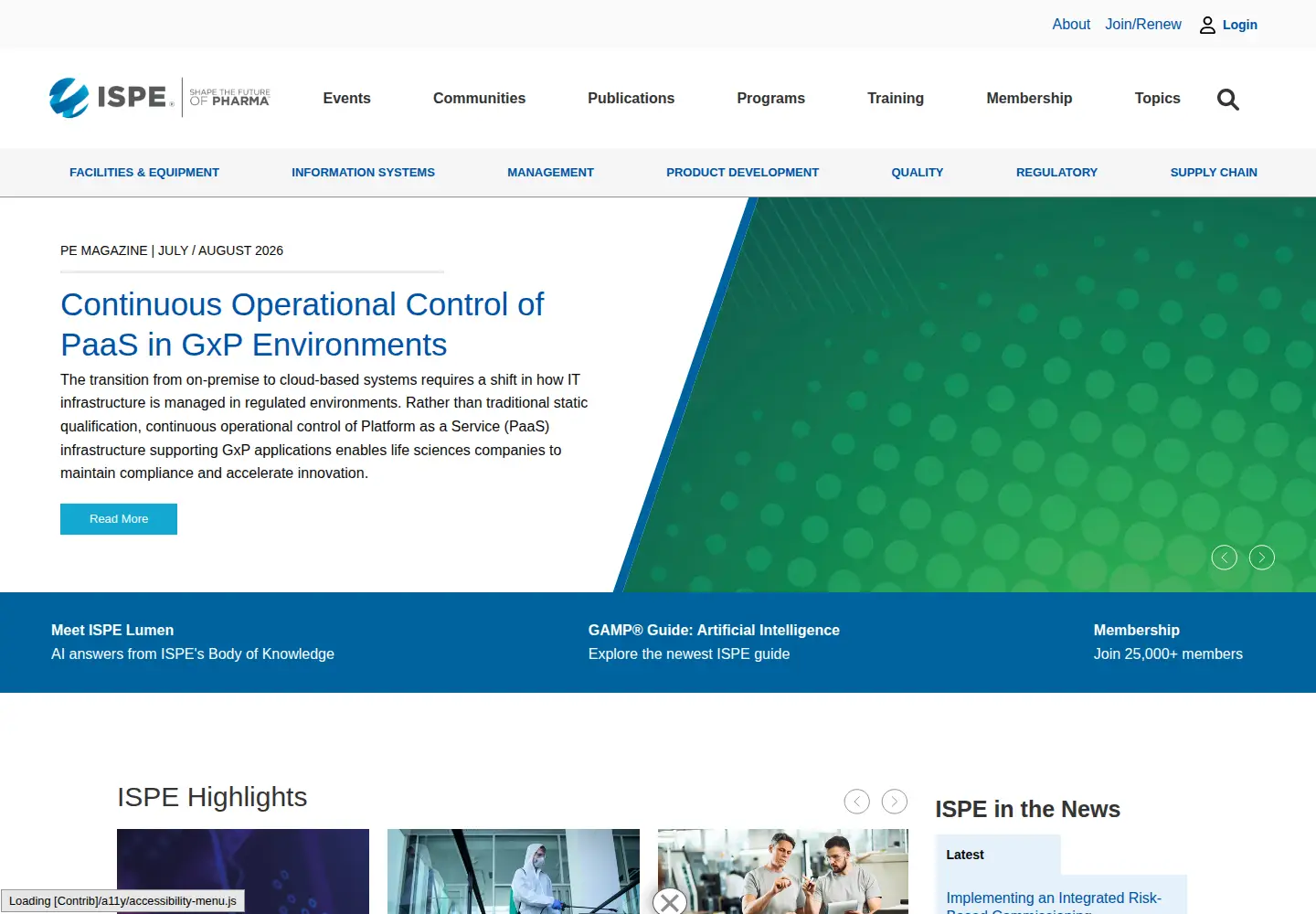Viewport: 1316px width, 914px height.
Task: Show previous hero banner slide
Action: click(x=1224, y=558)
